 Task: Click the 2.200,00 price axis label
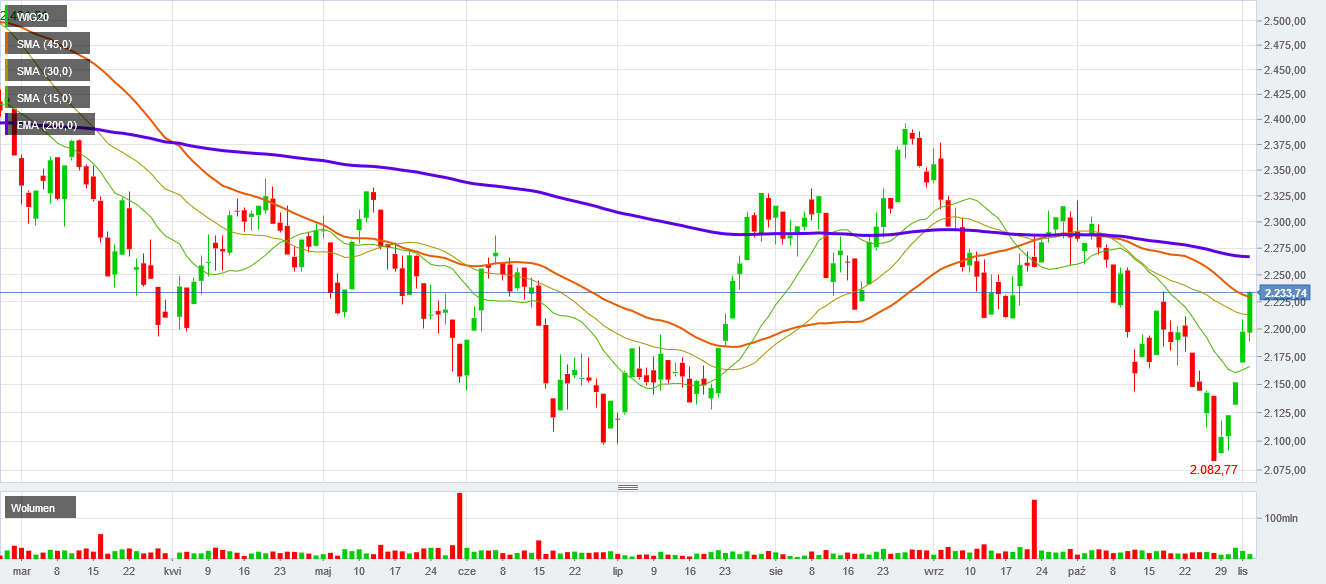click(1287, 330)
